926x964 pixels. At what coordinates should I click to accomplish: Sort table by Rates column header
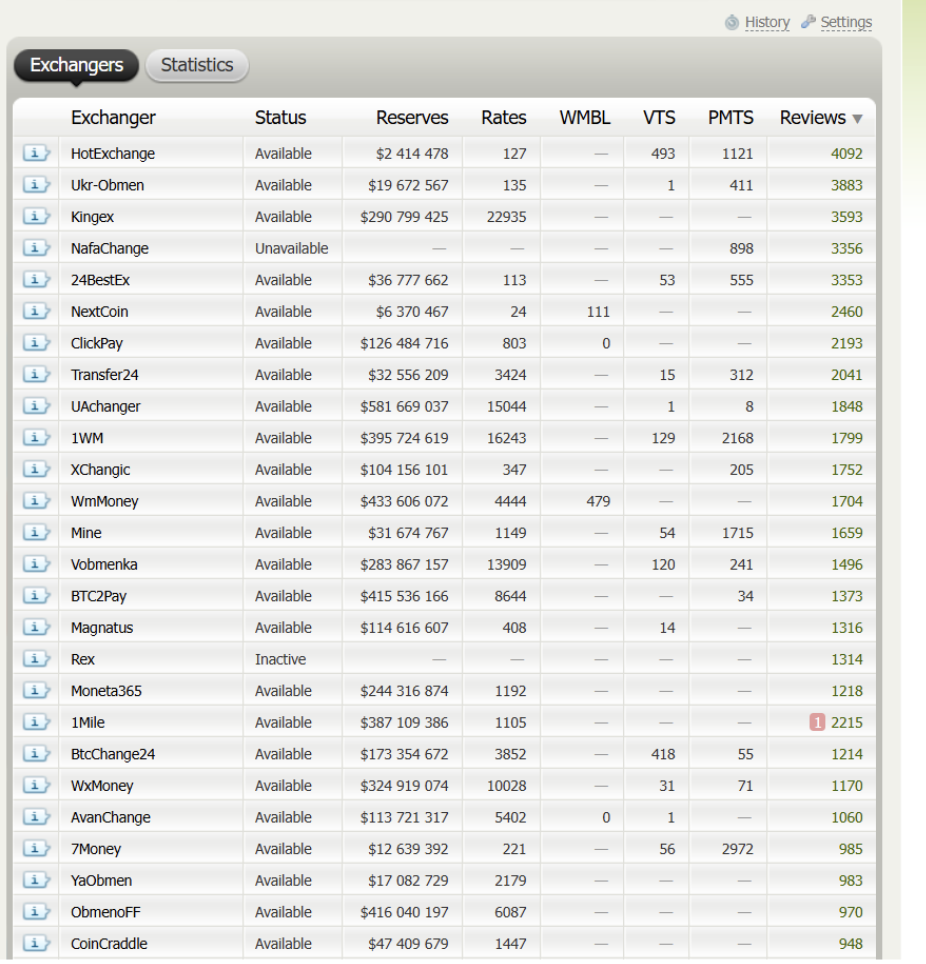503,118
